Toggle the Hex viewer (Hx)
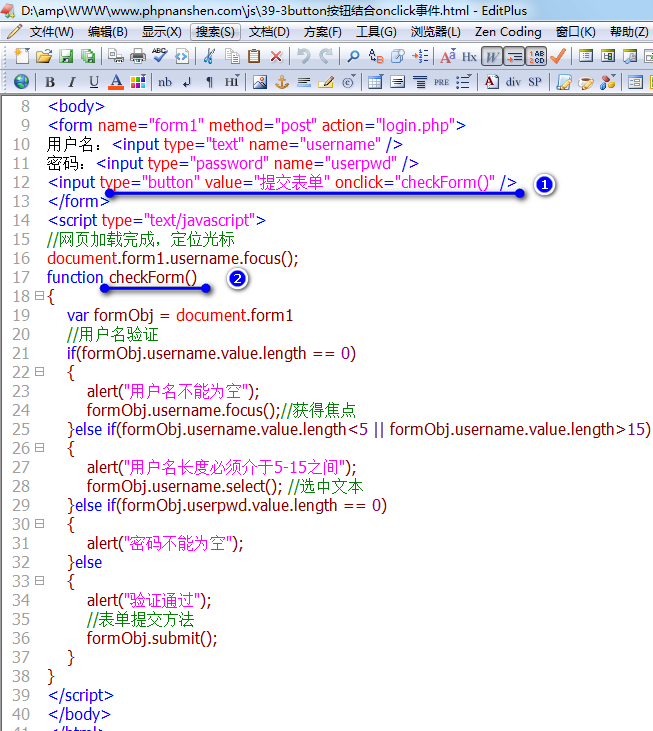Screen dimensions: 653x731 tap(469, 56)
